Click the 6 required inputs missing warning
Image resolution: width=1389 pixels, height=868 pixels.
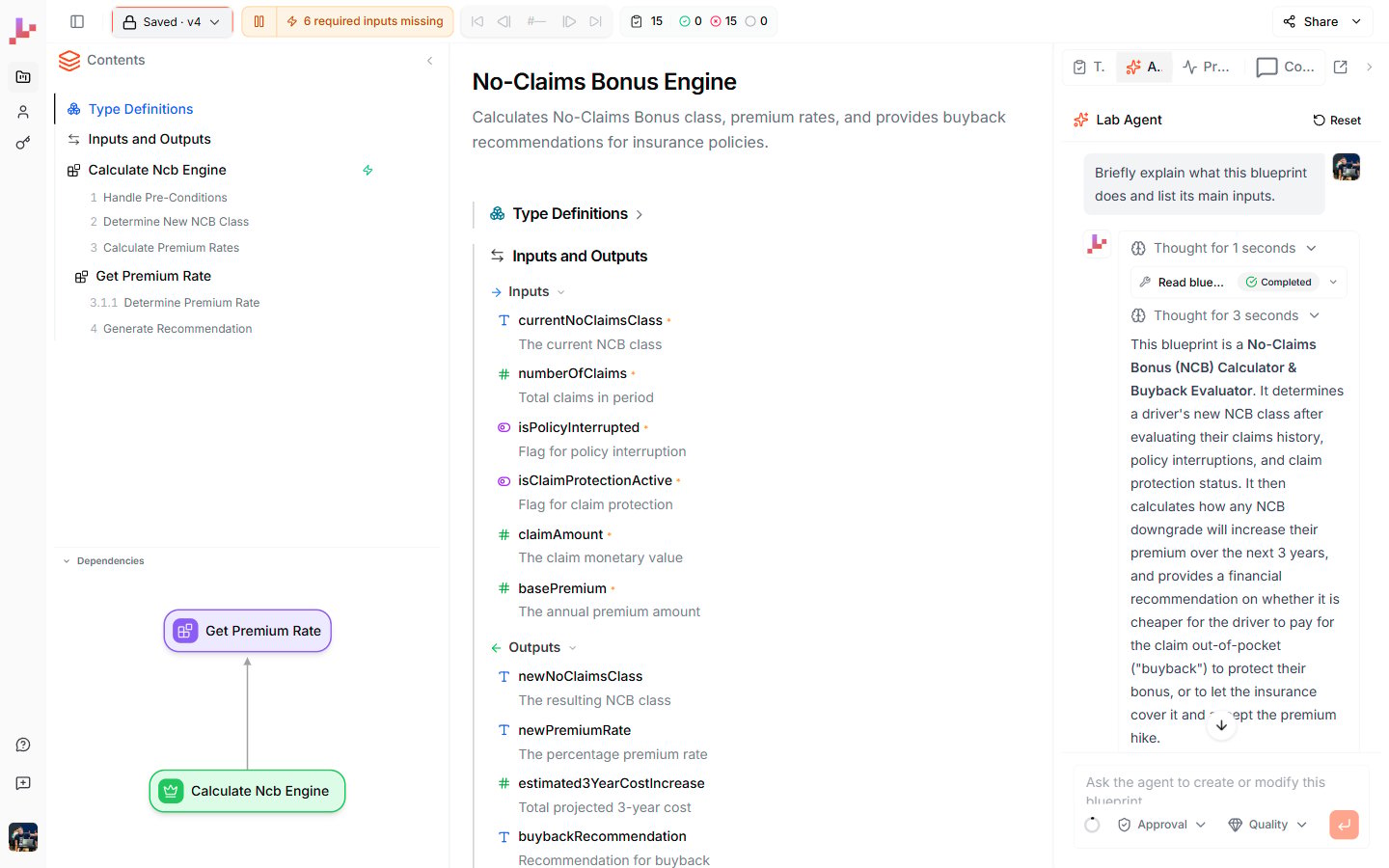[x=365, y=21]
